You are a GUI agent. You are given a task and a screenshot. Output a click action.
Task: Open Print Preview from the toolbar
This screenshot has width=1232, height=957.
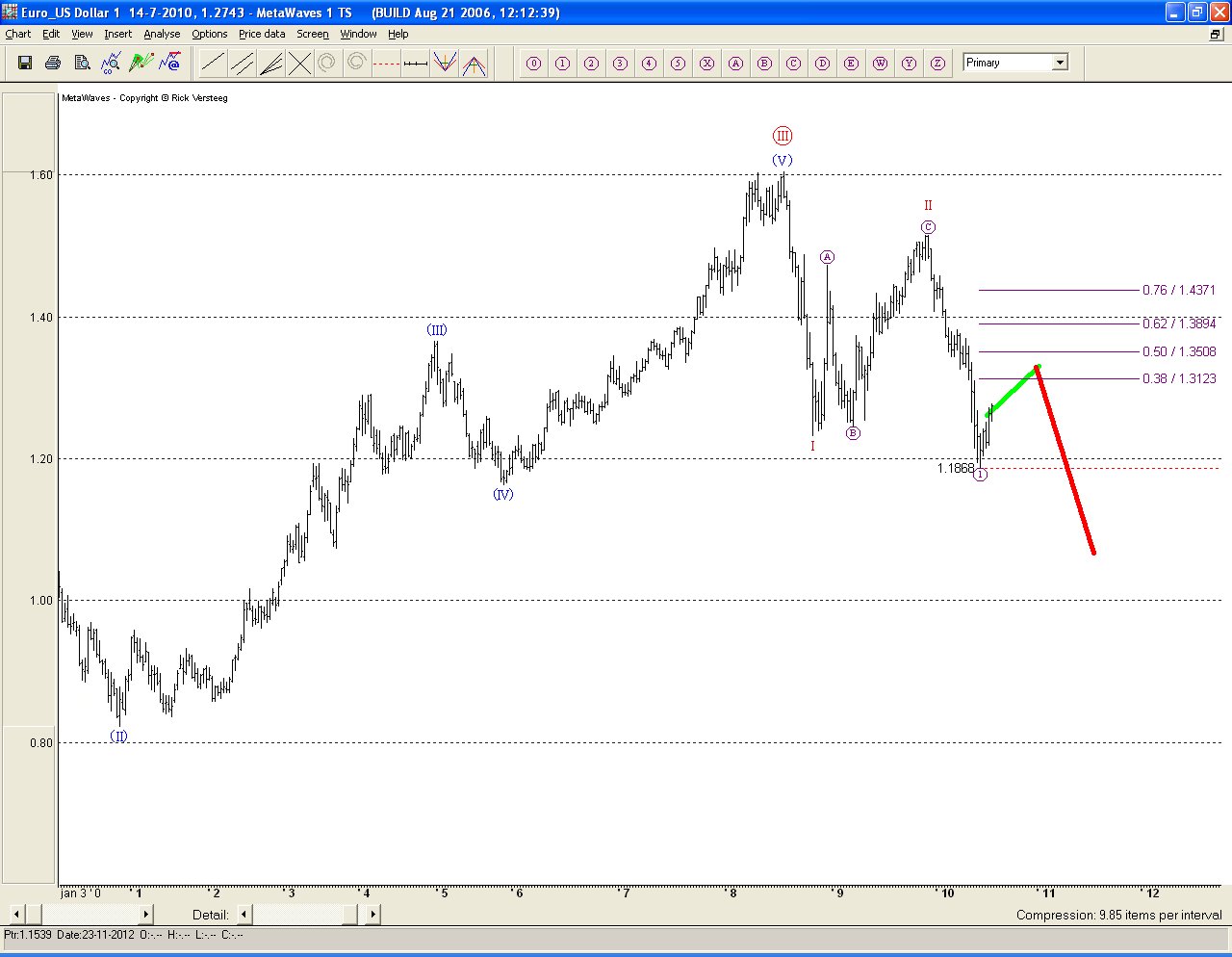(x=82, y=63)
